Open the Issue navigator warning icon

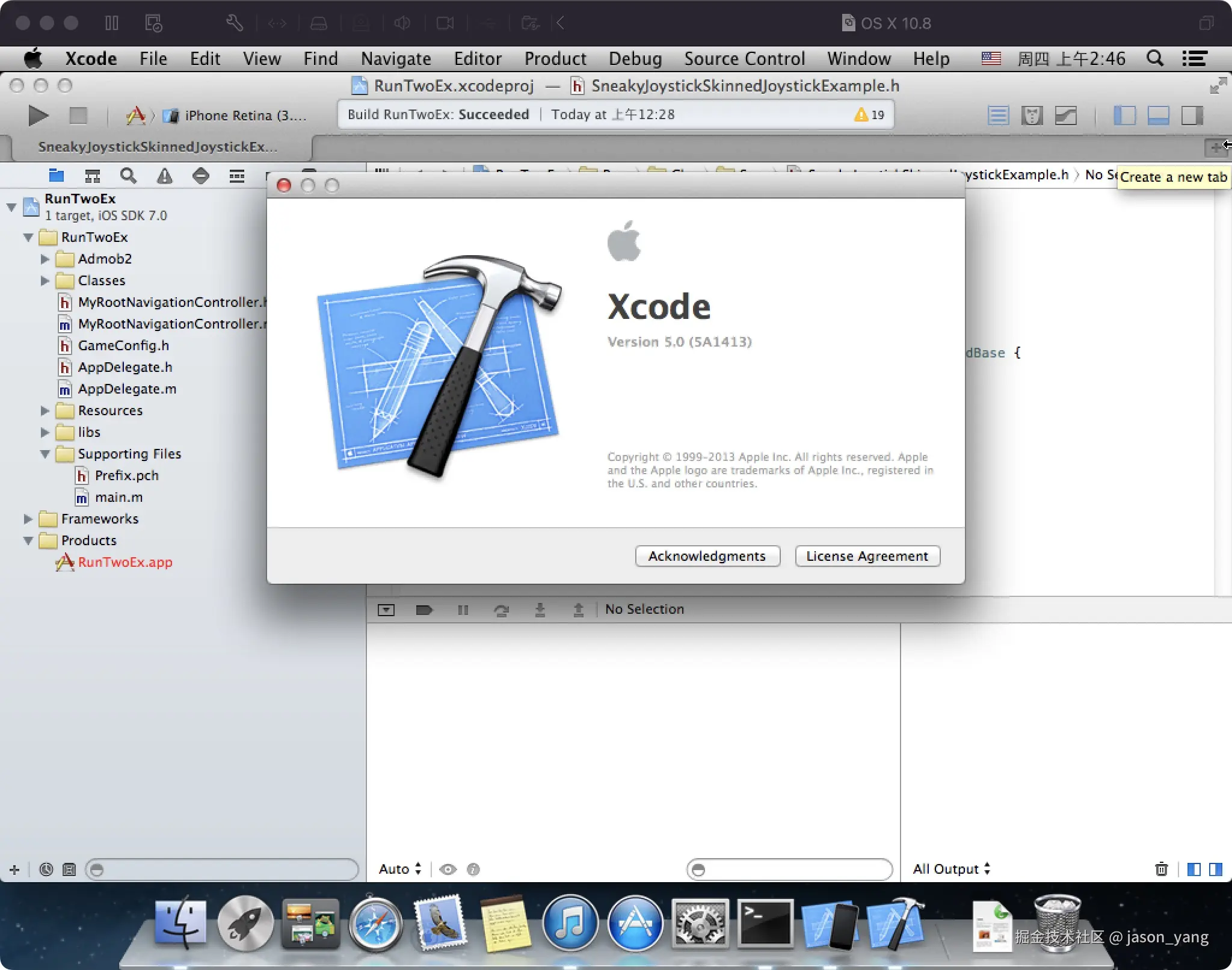(164, 176)
